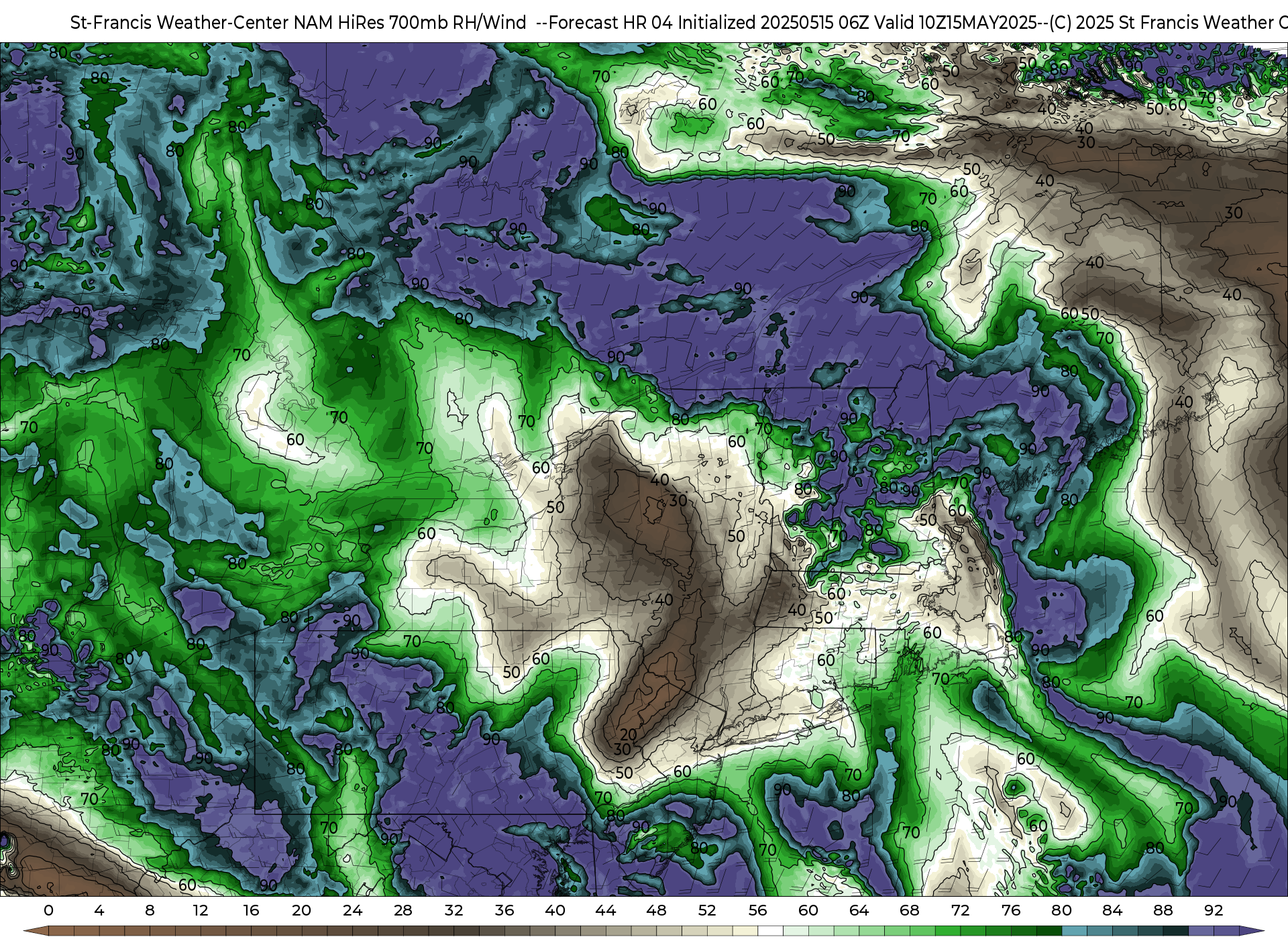Screen dimensions: 1288x939
Task: Click the colorbar tick label "24"
Action: tap(352, 910)
